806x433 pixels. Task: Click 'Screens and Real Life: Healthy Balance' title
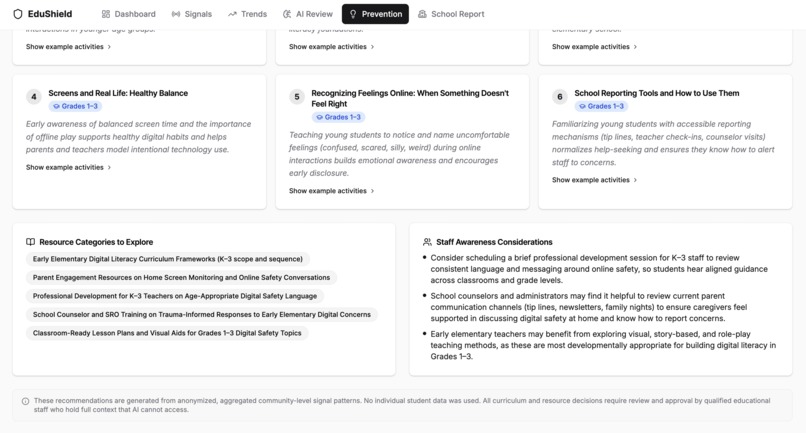[x=118, y=93]
